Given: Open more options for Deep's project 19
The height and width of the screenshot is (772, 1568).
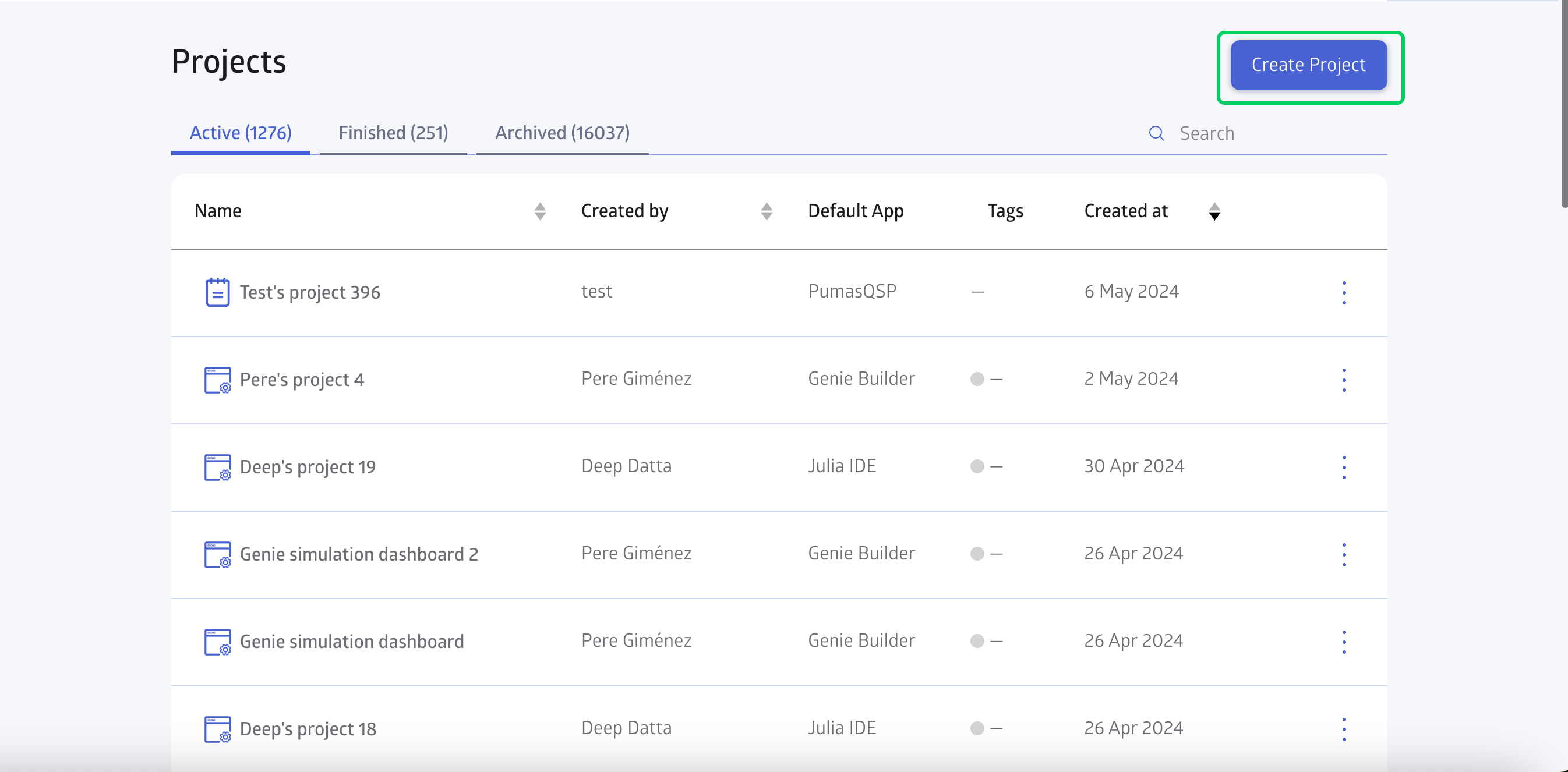Looking at the screenshot, I should [1344, 467].
